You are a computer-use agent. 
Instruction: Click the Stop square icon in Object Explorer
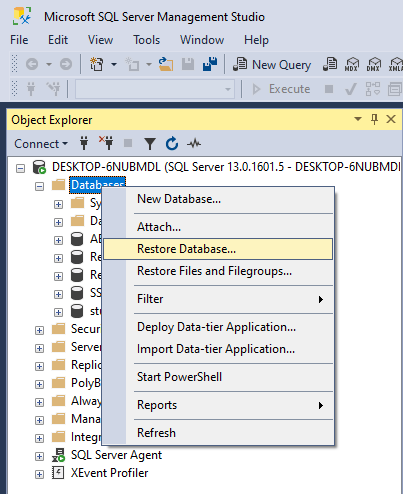click(128, 143)
